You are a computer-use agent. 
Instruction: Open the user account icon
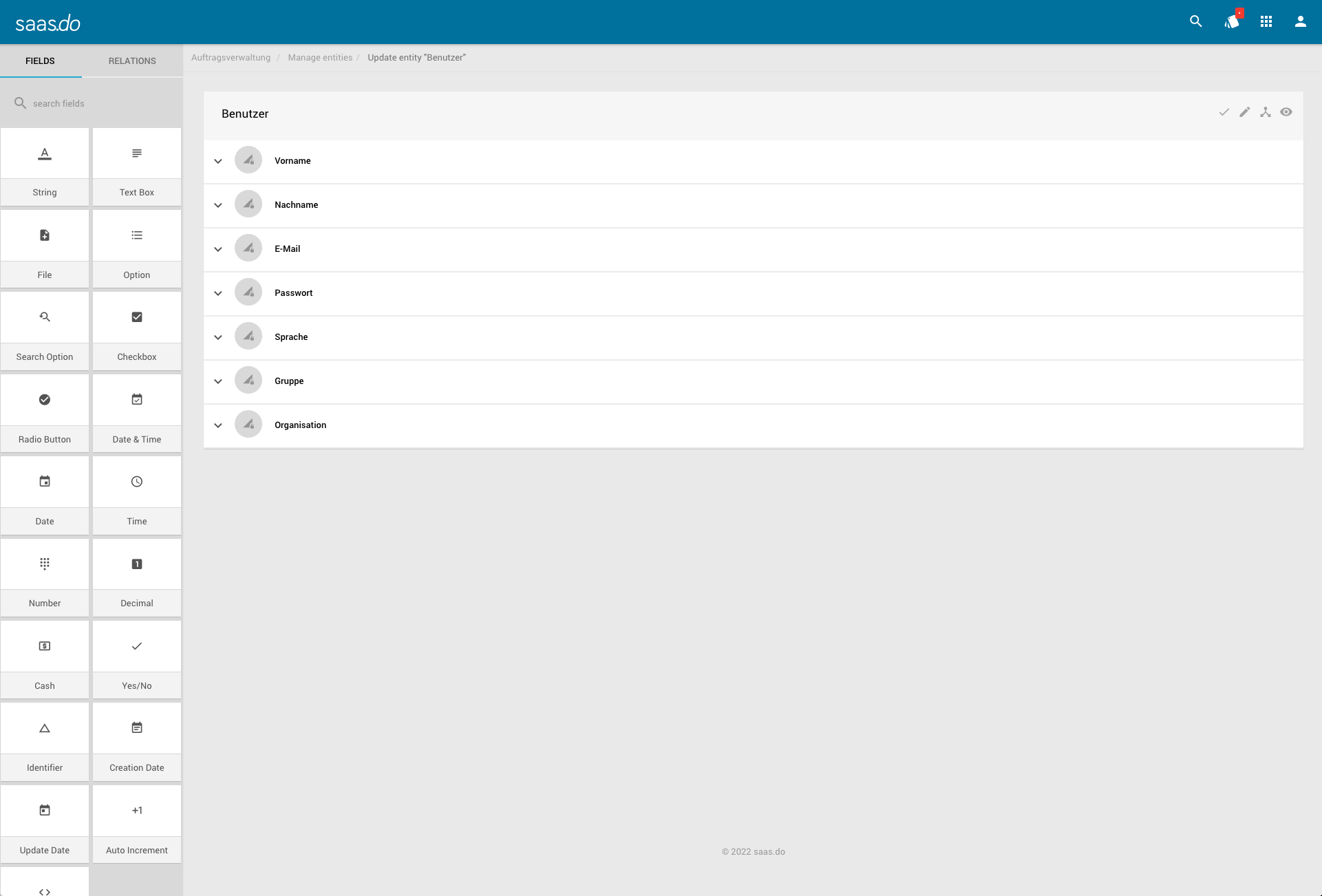tap(1301, 21)
